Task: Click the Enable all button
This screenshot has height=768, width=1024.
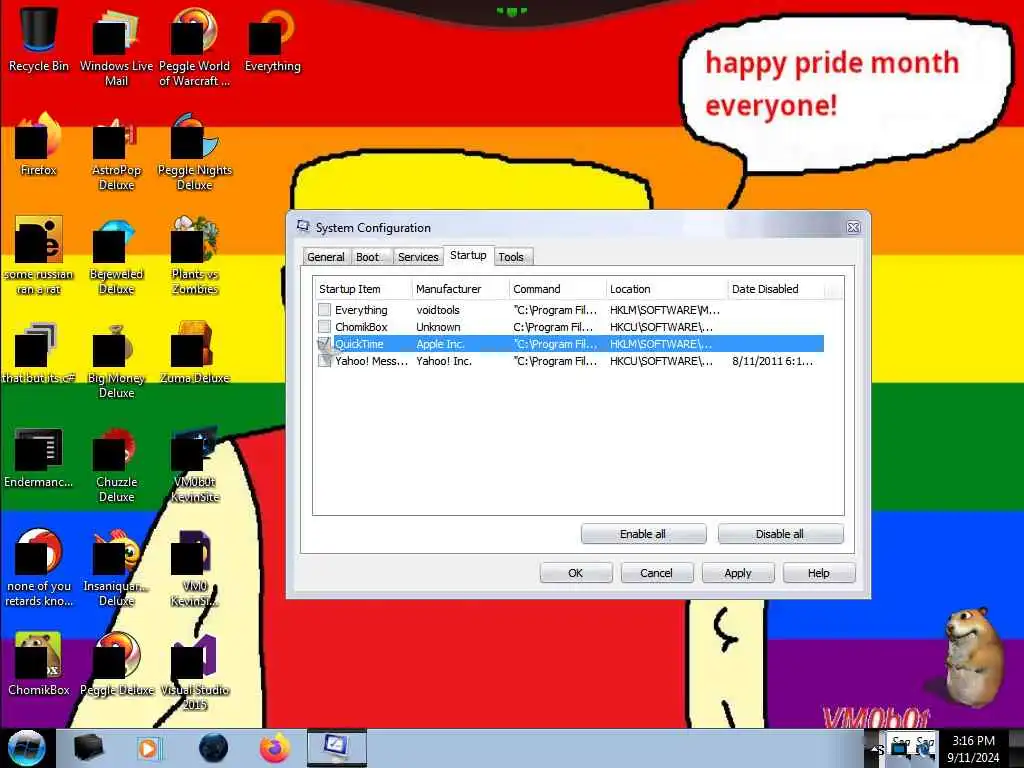Action: tap(643, 534)
